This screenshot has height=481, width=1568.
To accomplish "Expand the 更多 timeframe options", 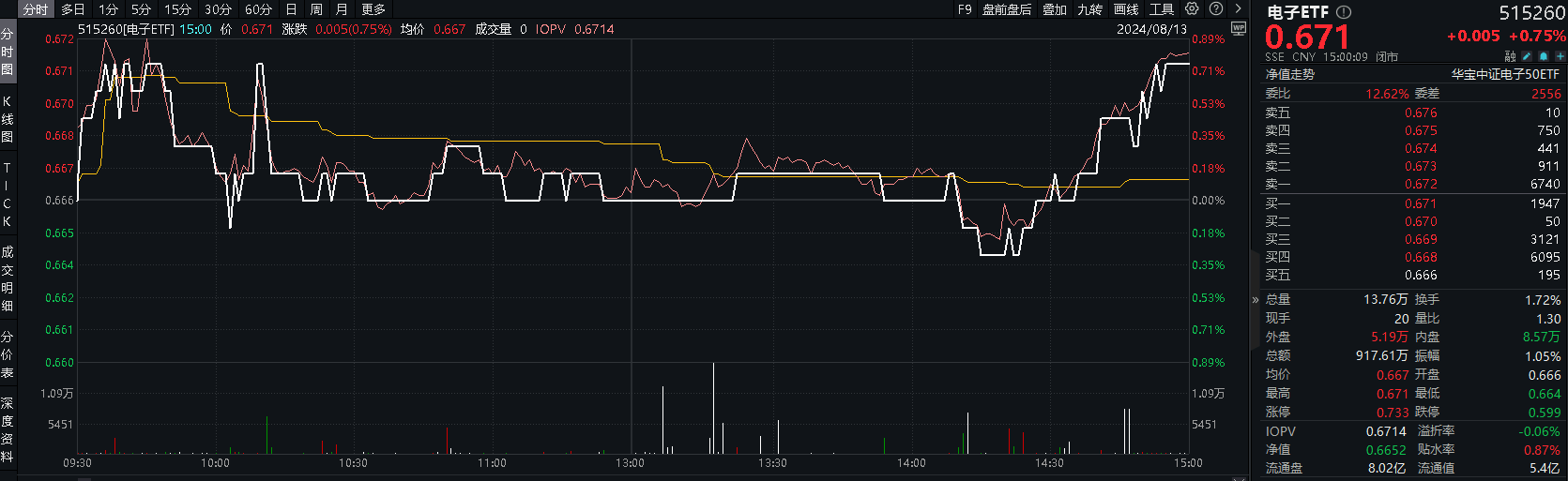I will tap(373, 9).
